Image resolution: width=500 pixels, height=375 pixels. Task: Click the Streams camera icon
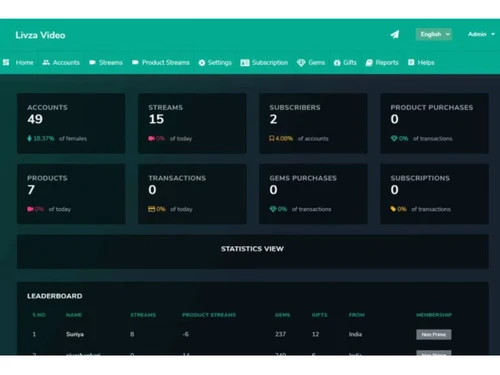pos(92,62)
